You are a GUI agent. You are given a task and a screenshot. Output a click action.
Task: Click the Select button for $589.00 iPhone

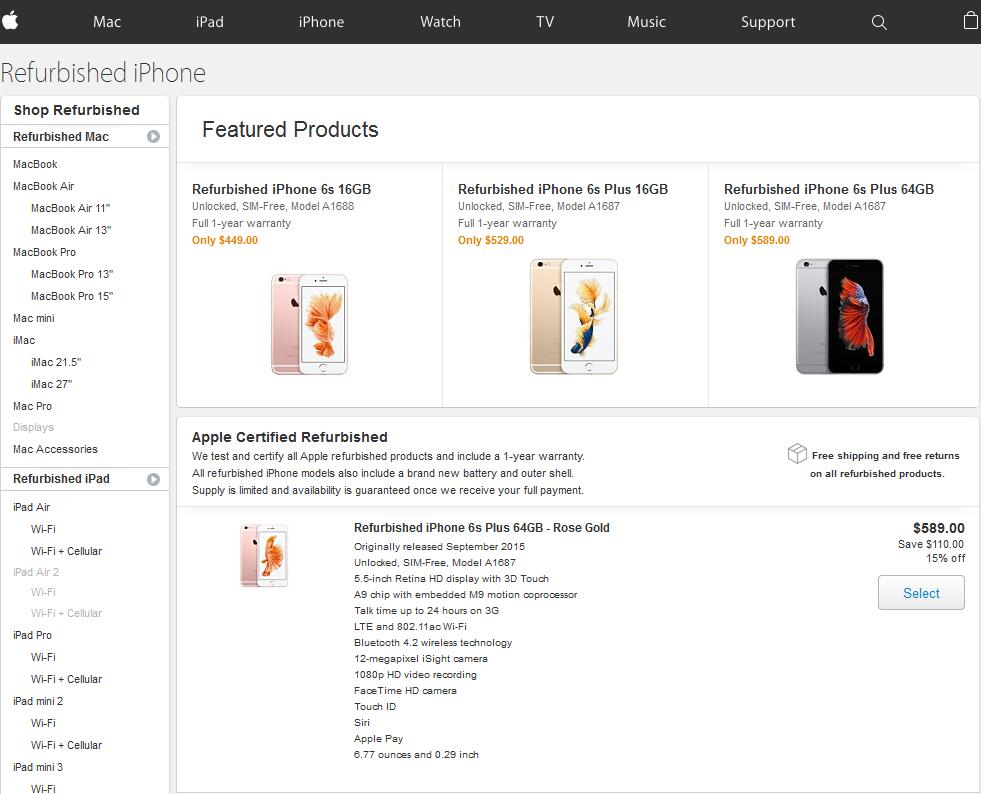(921, 593)
